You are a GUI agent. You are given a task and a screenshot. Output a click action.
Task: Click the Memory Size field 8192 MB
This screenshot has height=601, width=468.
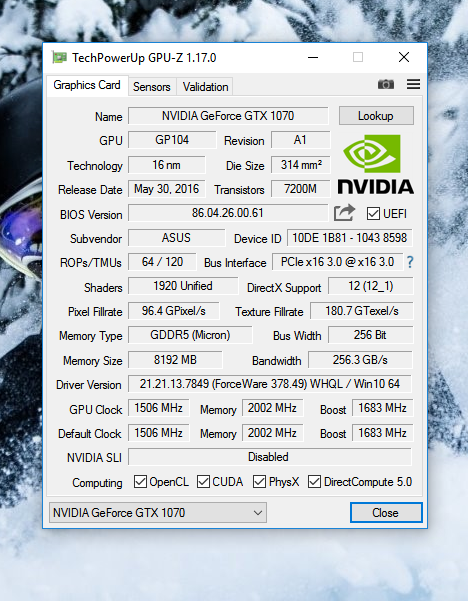[x=175, y=360]
